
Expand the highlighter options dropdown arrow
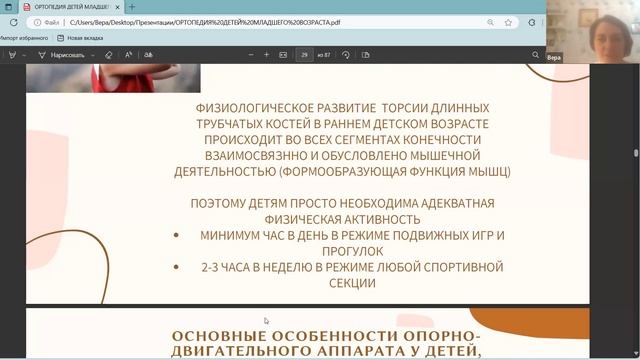click(24, 55)
